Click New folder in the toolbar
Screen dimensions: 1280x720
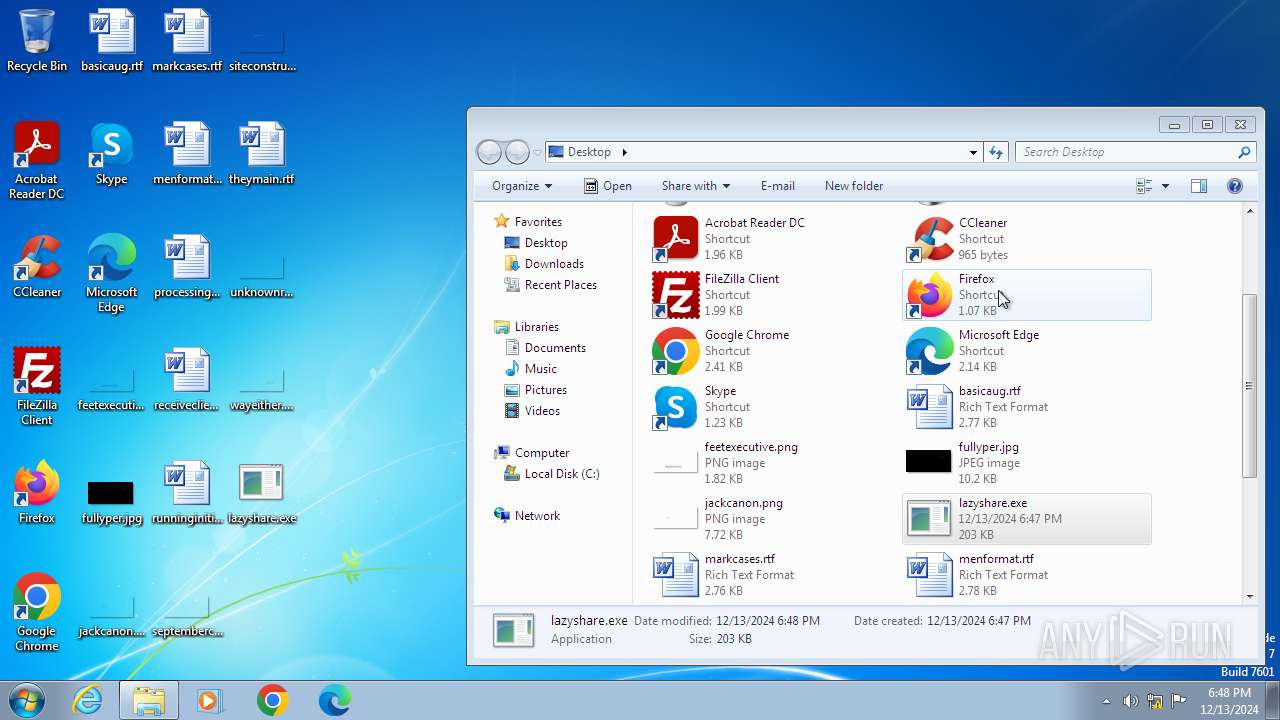[x=854, y=186]
